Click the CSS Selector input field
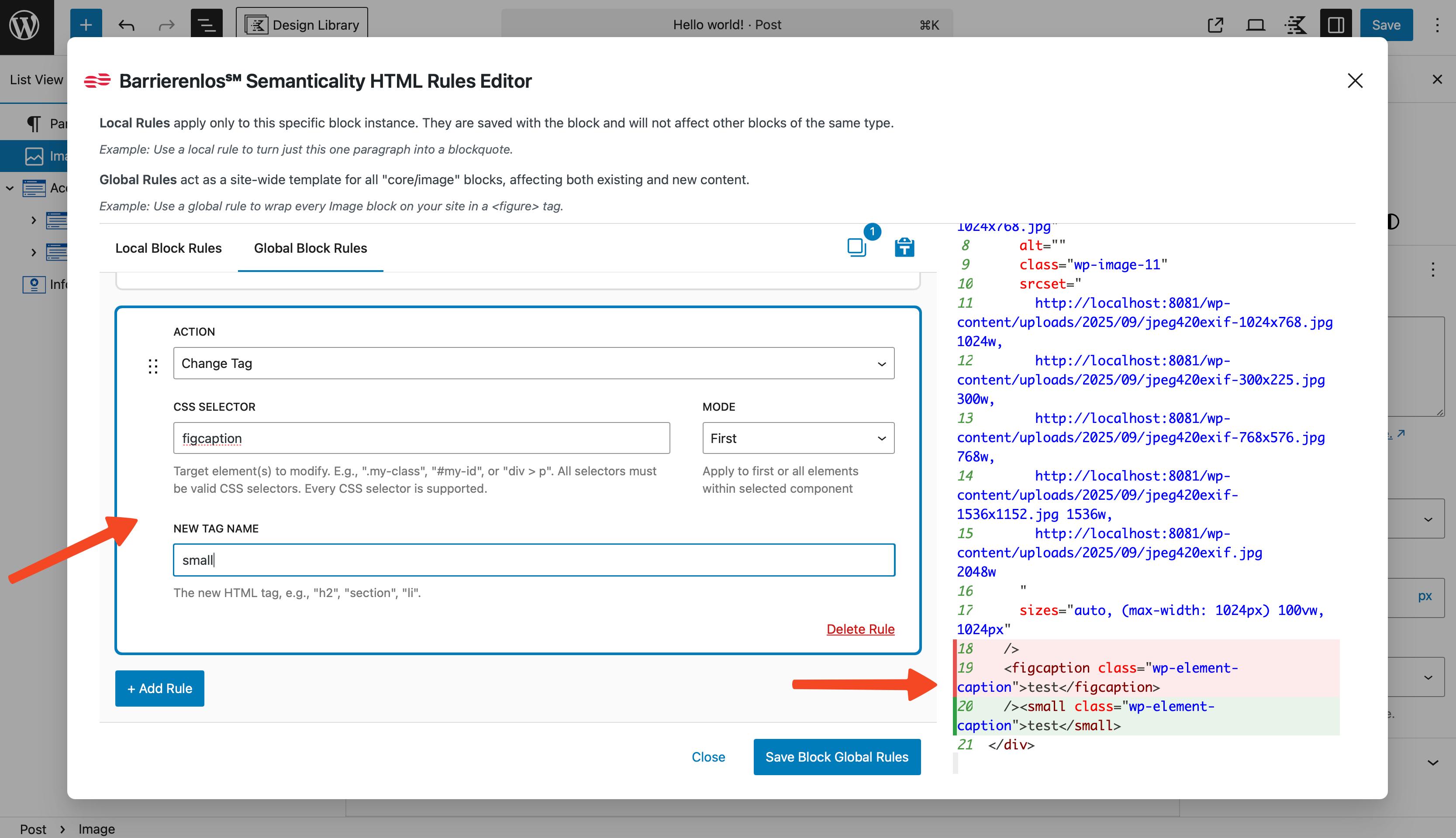 tap(421, 439)
